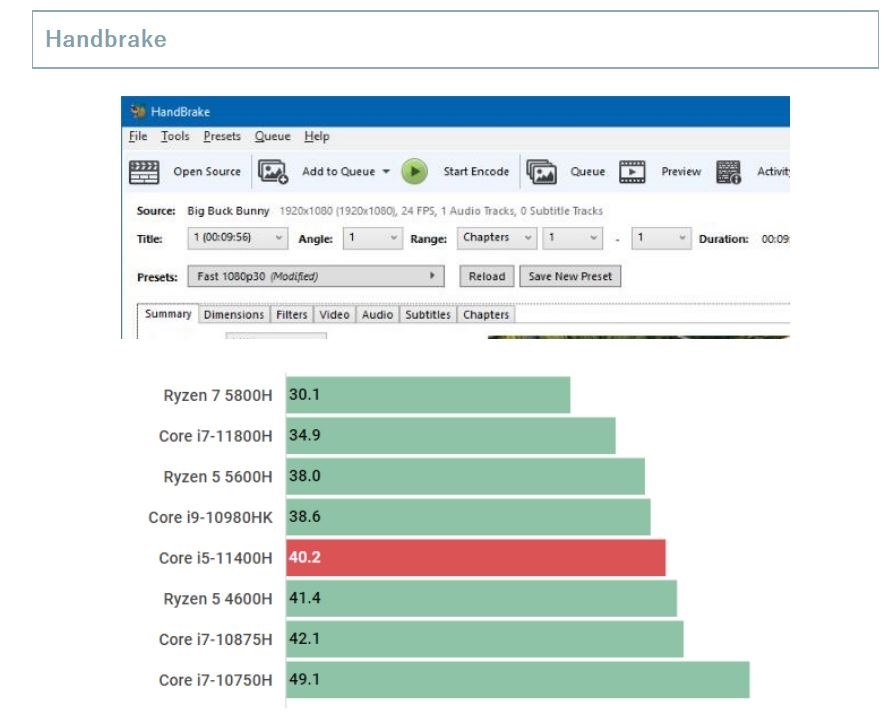Image resolution: width=891 pixels, height=721 pixels.
Task: Click the Reload button
Action: pos(487,276)
